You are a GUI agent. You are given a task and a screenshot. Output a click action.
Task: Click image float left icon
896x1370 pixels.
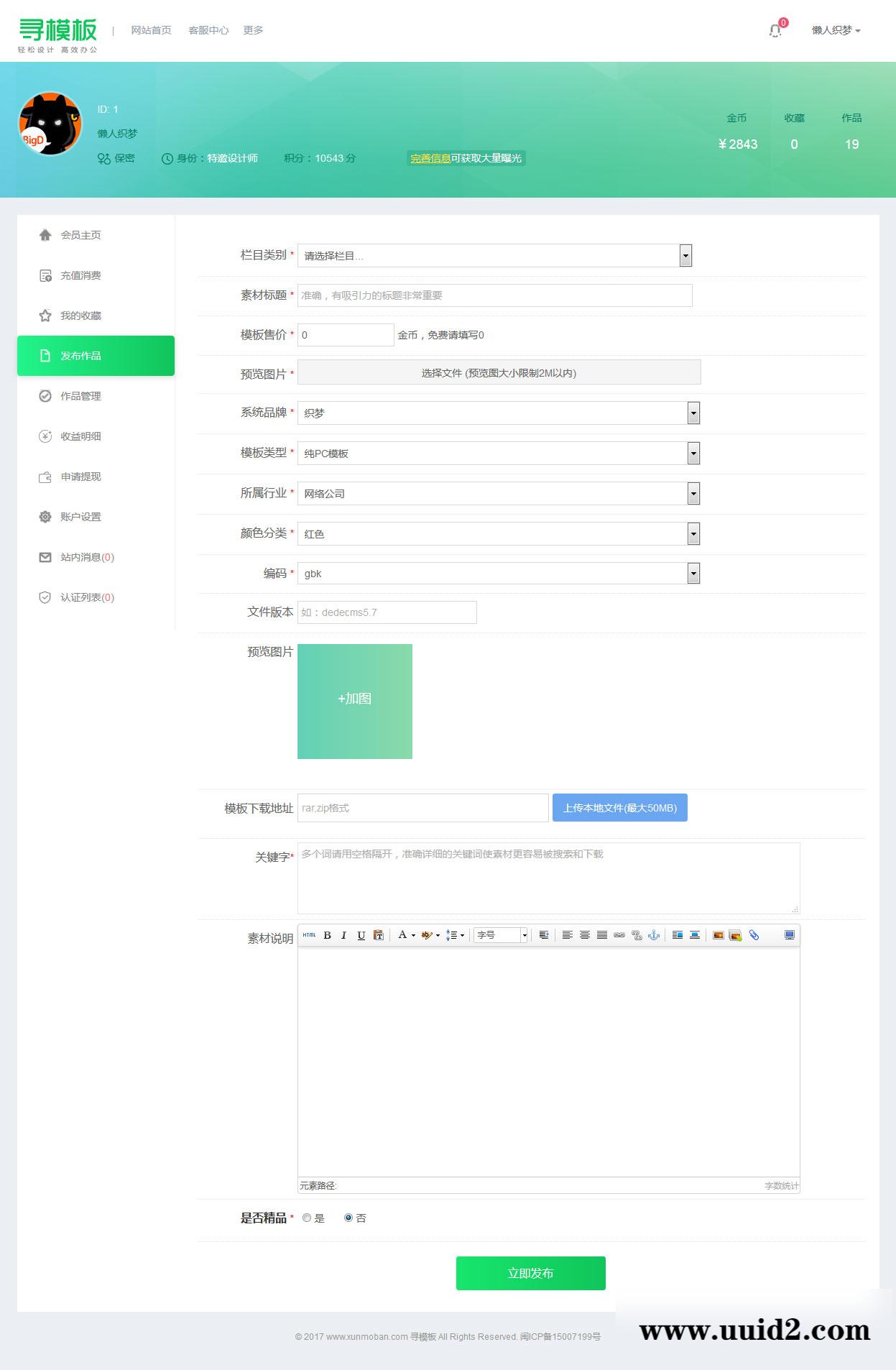tap(678, 935)
